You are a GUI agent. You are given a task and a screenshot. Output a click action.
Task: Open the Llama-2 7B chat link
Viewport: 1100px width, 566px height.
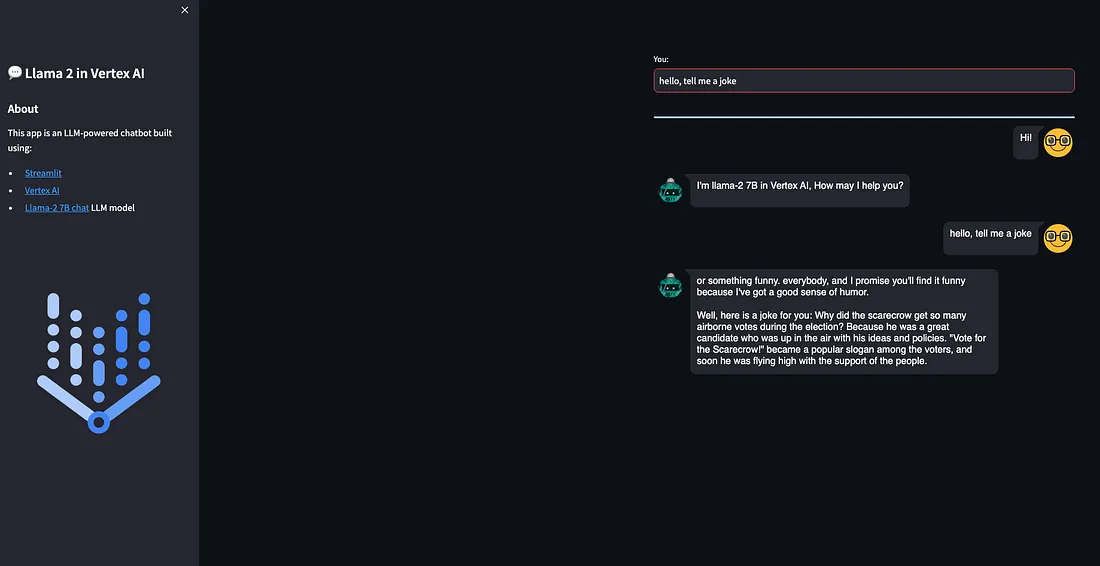(x=57, y=208)
